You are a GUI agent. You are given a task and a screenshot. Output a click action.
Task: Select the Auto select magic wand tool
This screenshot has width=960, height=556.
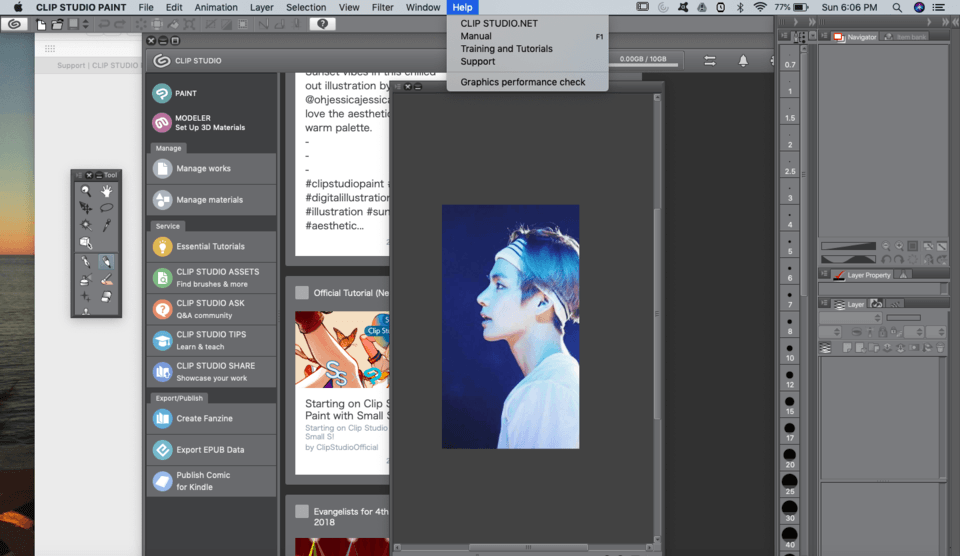[86, 225]
